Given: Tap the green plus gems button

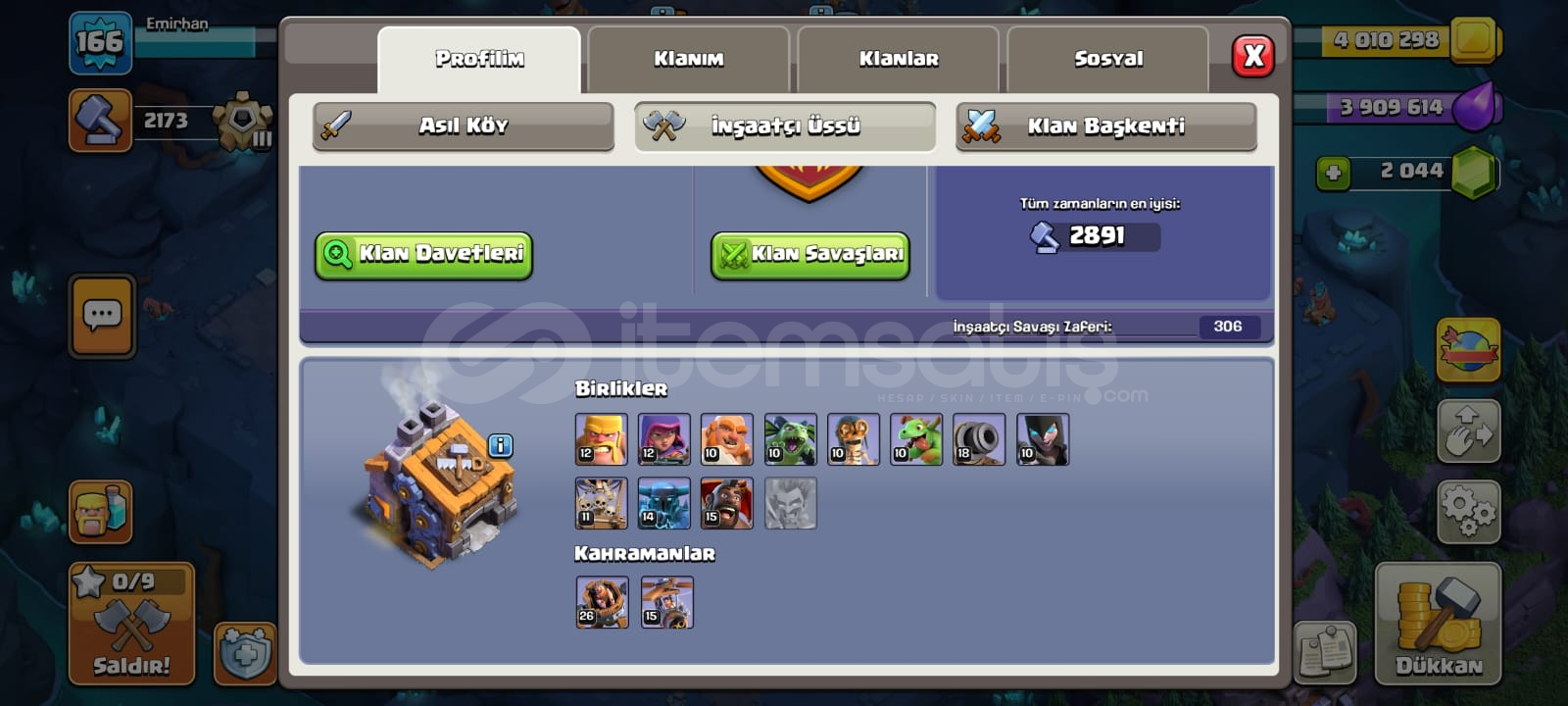Looking at the screenshot, I should (1333, 174).
